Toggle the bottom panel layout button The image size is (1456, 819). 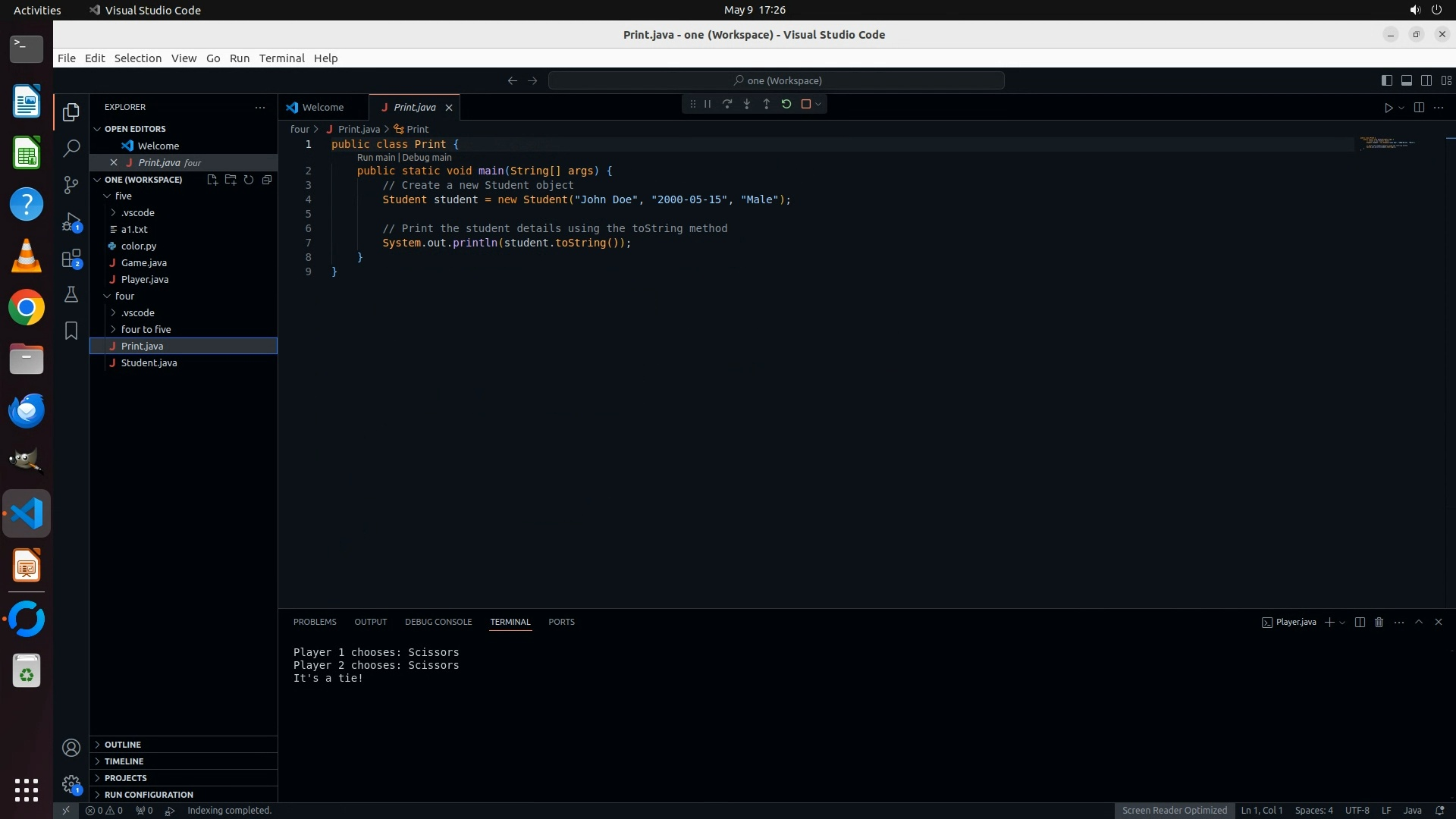click(1407, 80)
